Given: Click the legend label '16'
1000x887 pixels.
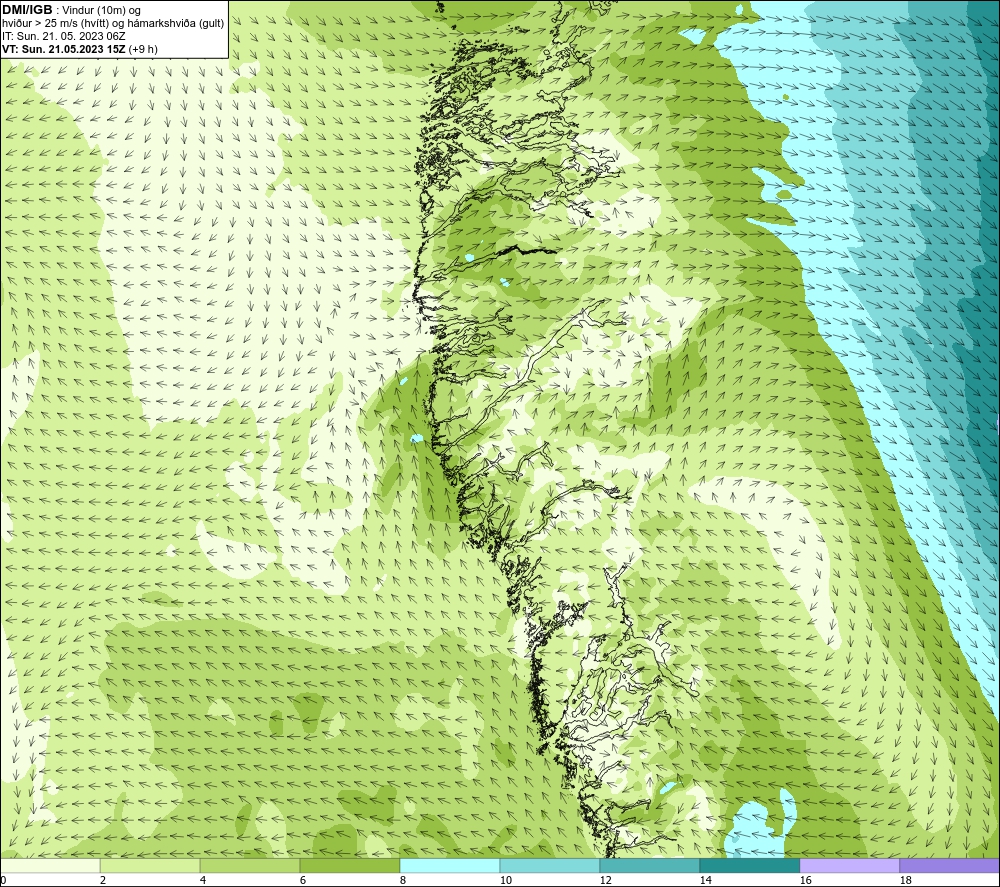Looking at the screenshot, I should click(x=805, y=881).
